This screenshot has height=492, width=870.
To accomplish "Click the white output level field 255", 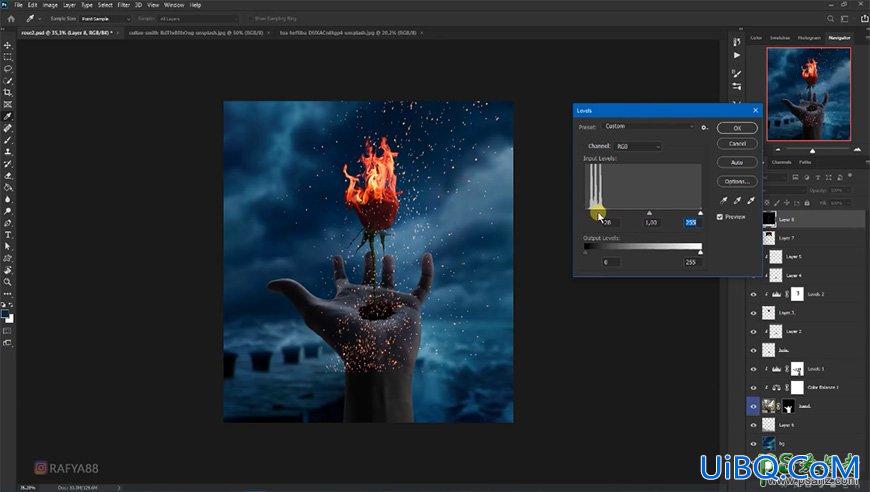I will 691,262.
